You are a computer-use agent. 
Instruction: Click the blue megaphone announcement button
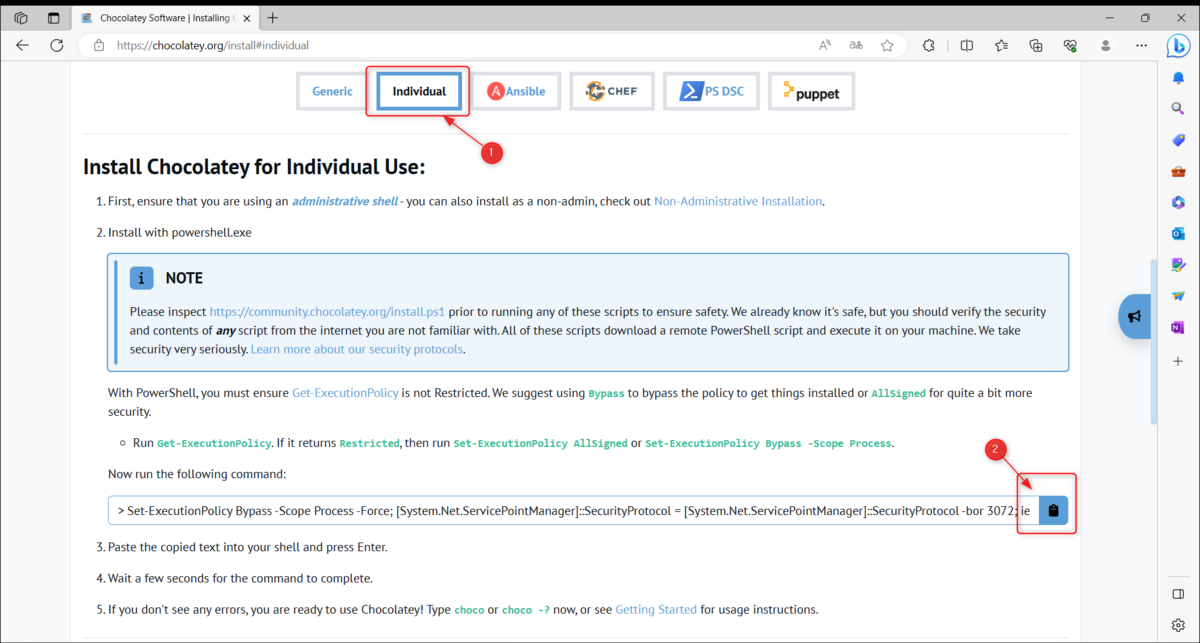point(1134,317)
